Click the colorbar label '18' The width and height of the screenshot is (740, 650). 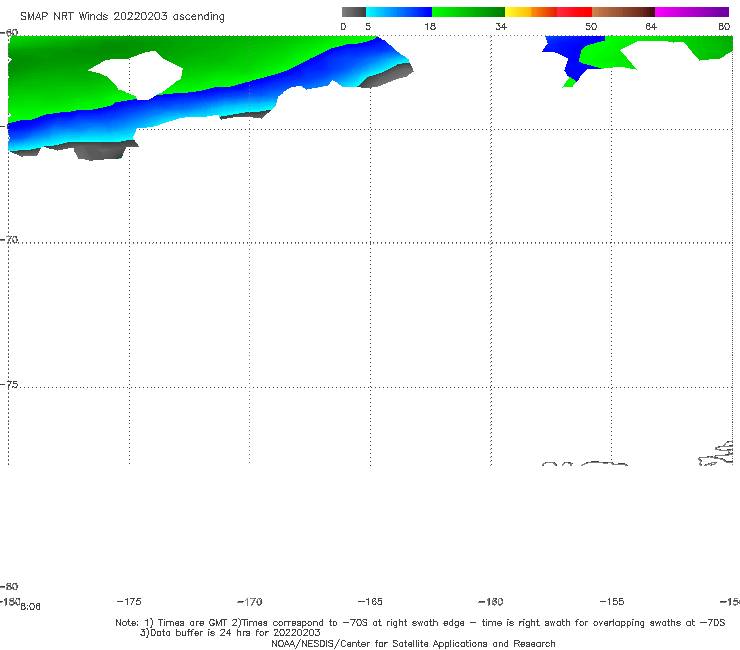click(430, 26)
